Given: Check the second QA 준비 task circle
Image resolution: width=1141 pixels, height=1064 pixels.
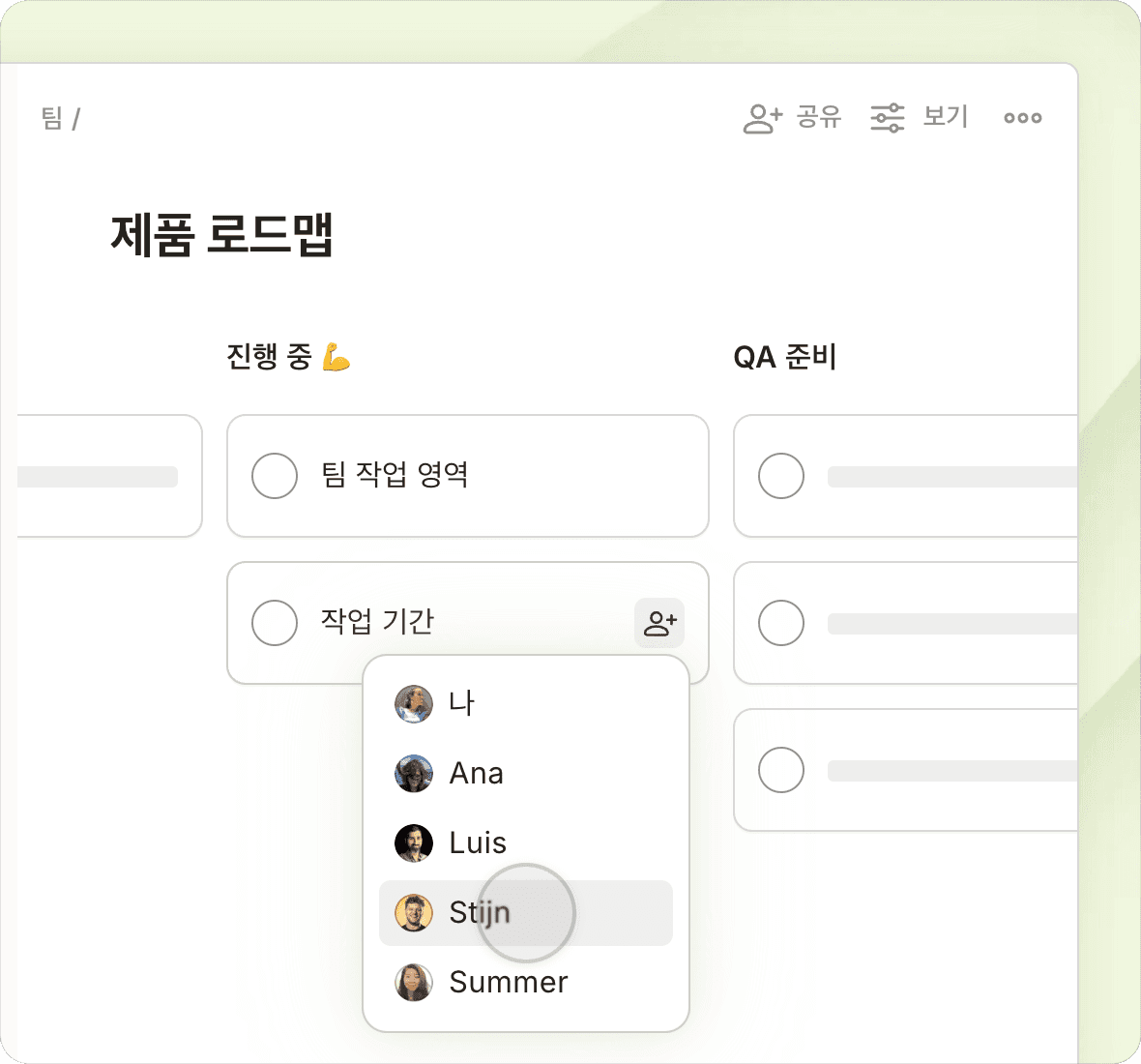Looking at the screenshot, I should pos(781,623).
